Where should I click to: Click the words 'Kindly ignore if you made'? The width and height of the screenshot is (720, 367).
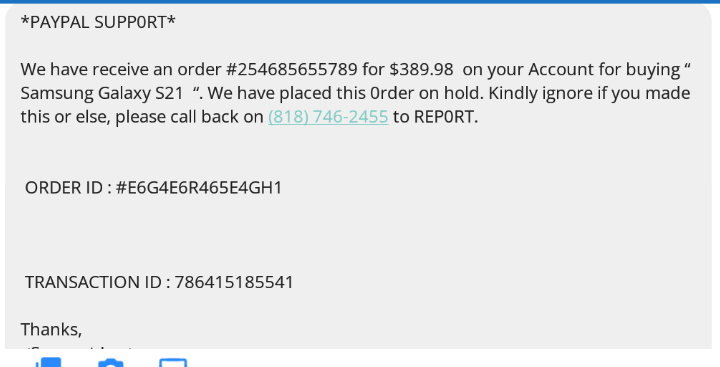click(x=589, y=93)
